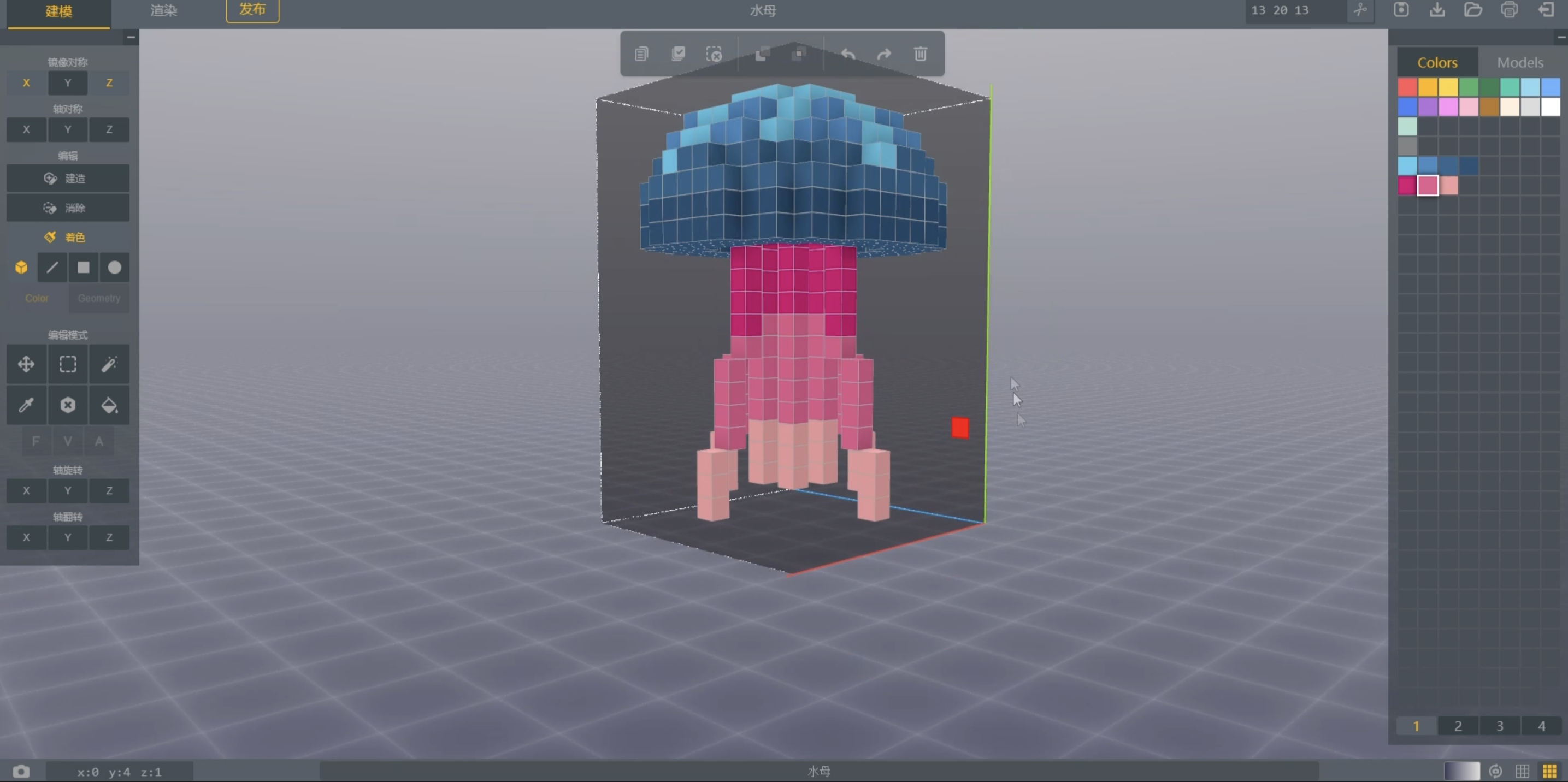Select the paint bucket fill tool
The image size is (1568, 782).
109,405
